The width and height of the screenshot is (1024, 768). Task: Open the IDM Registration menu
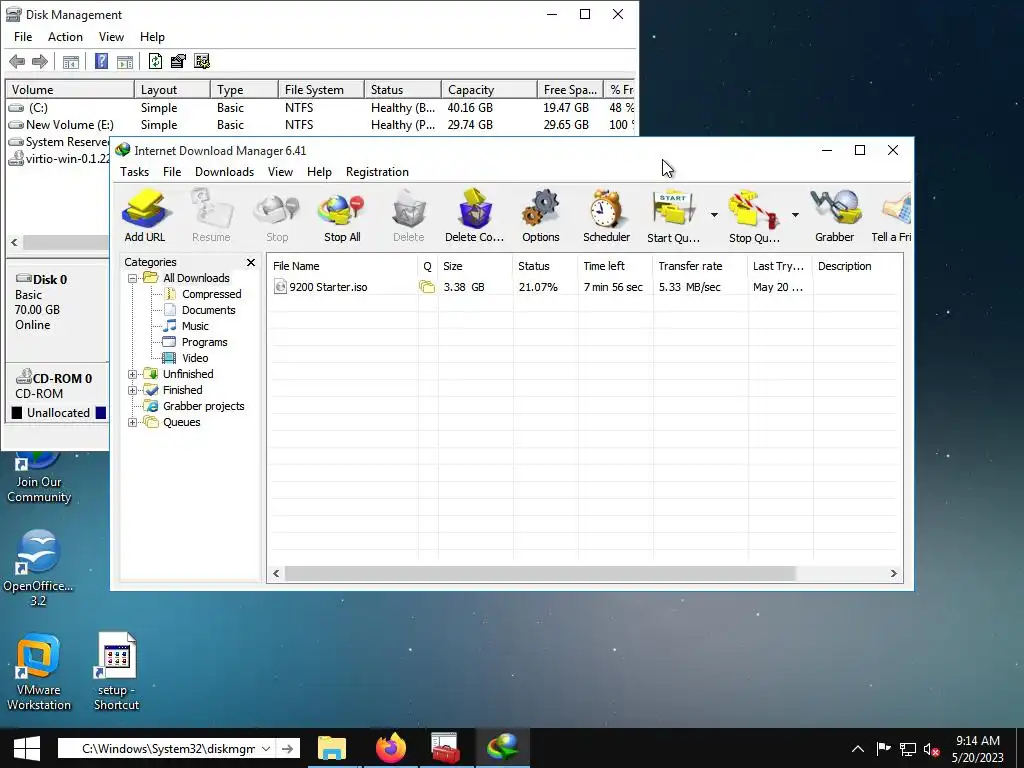377,172
